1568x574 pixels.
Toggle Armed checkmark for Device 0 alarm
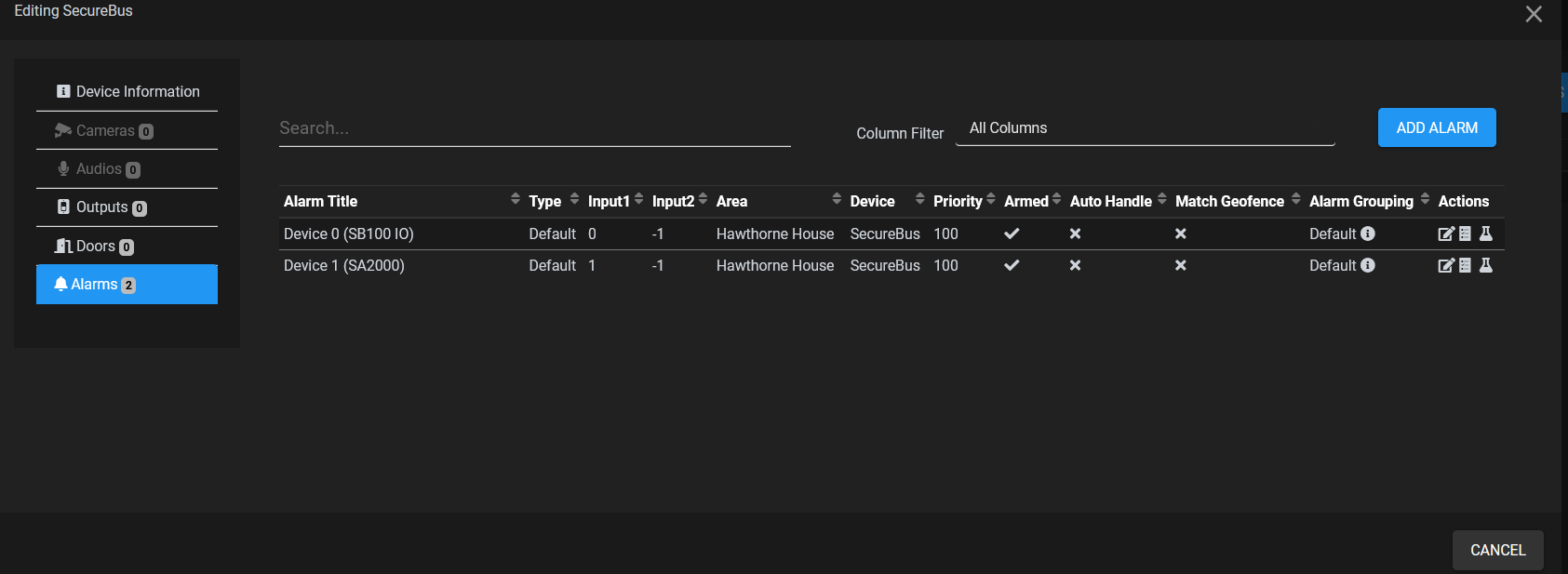(1012, 234)
